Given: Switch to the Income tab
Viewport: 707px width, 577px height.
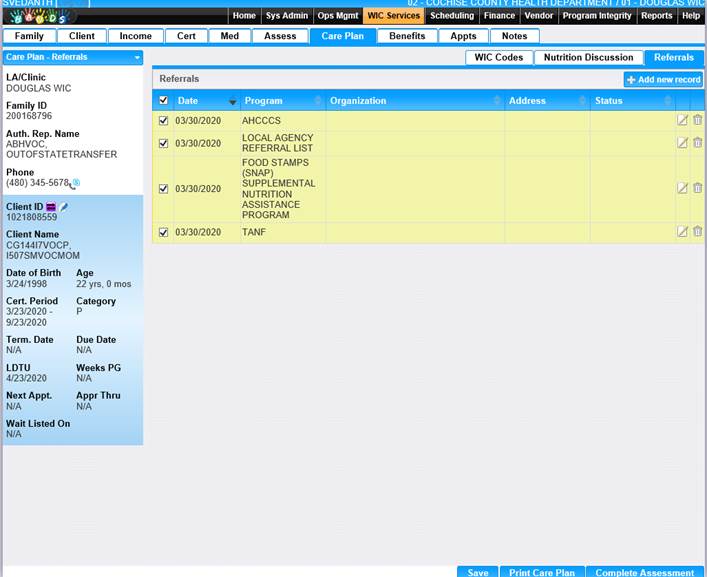Looking at the screenshot, I should [x=135, y=36].
